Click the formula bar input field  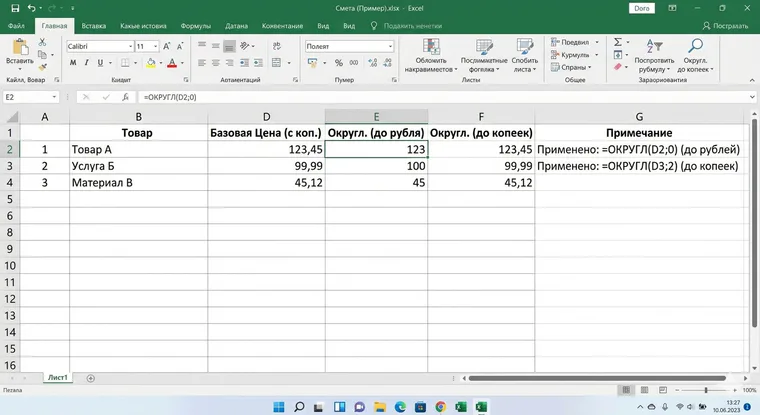coord(443,97)
